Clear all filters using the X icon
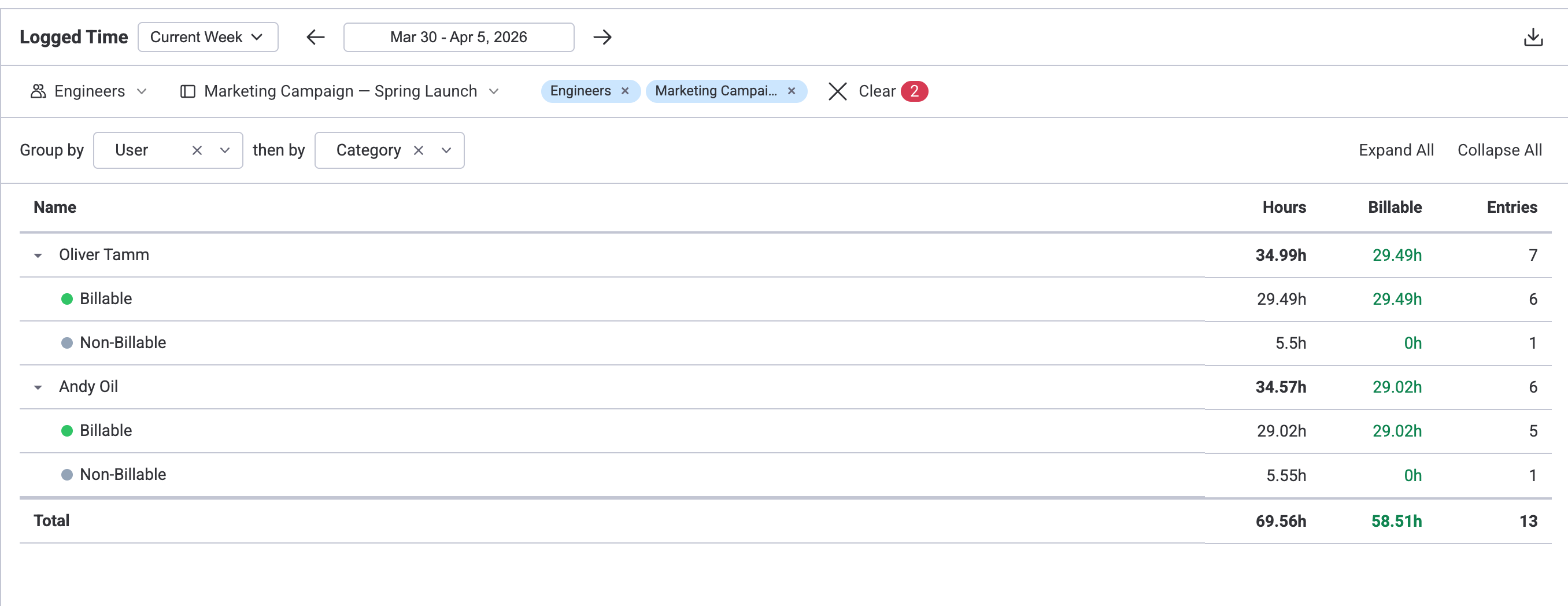 [x=837, y=91]
